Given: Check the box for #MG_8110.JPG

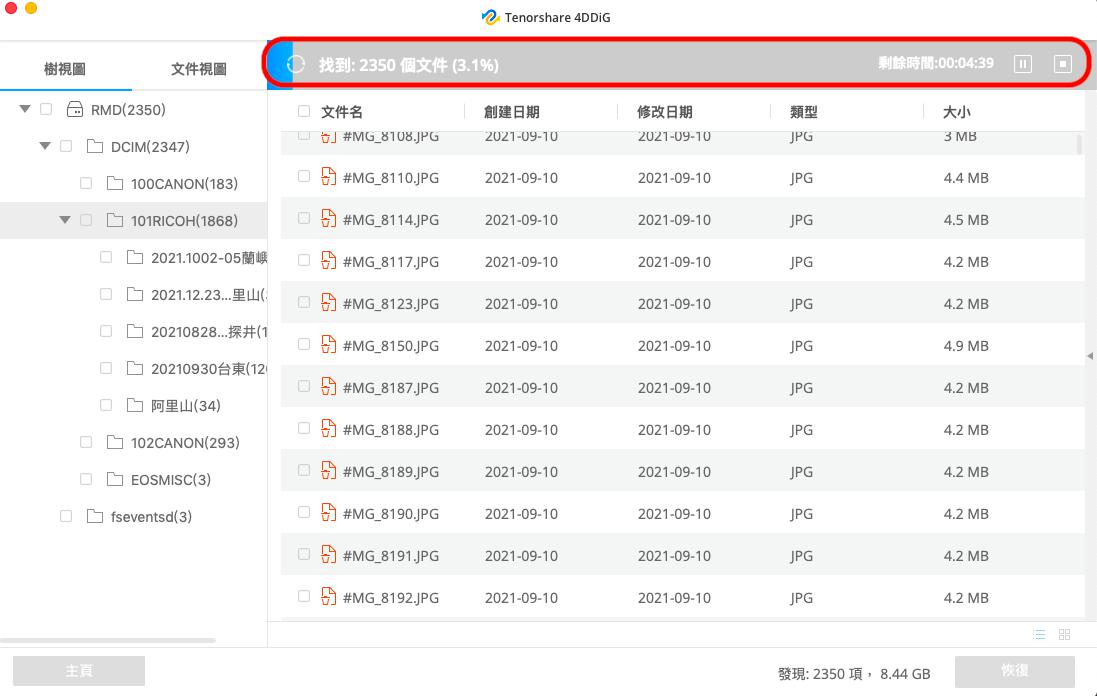Looking at the screenshot, I should pyautogui.click(x=304, y=176).
